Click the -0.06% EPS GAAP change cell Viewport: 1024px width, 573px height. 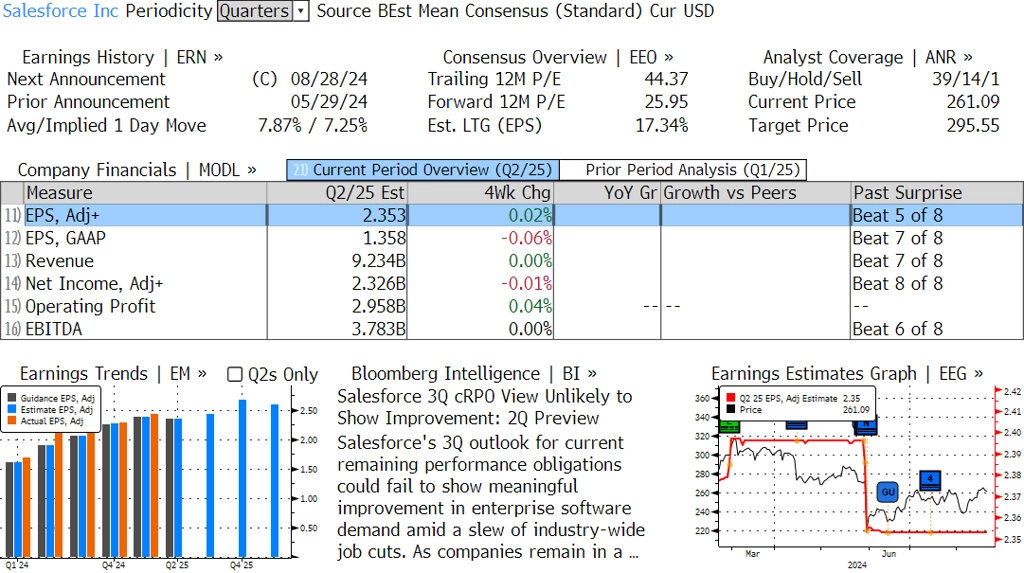click(x=526, y=238)
